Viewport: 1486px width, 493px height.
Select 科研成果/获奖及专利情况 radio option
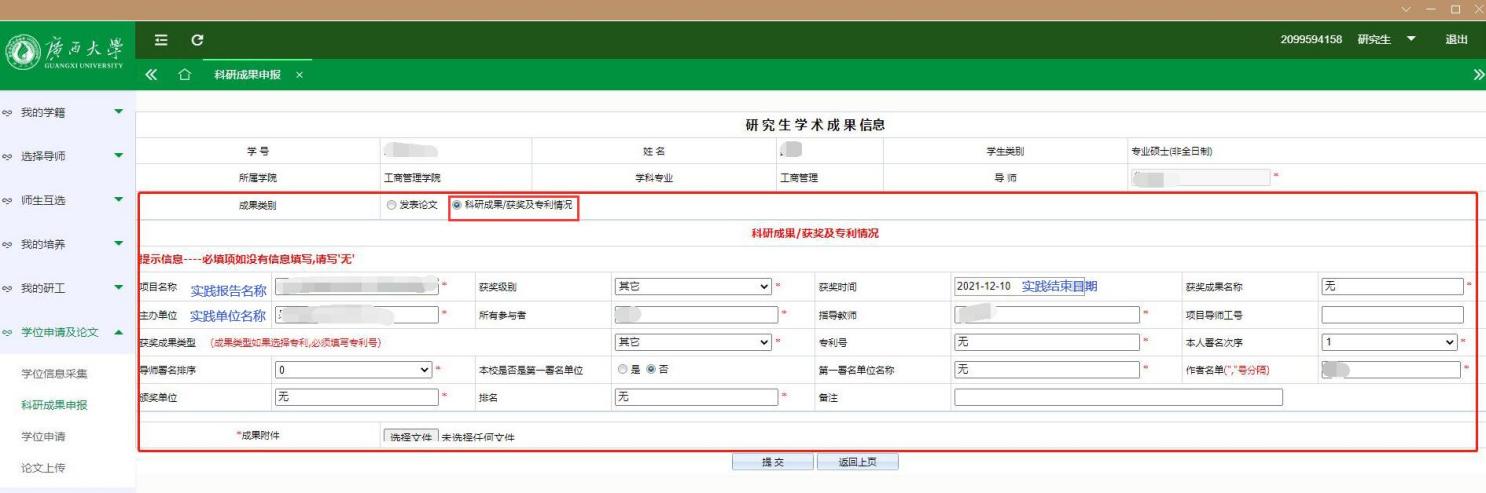tap(458, 206)
